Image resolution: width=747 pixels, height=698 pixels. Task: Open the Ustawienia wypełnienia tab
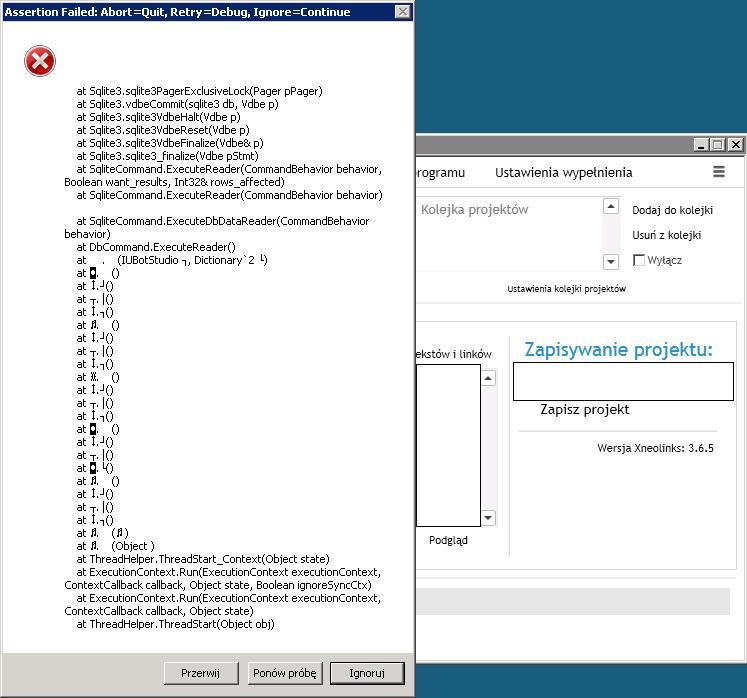tap(564, 172)
